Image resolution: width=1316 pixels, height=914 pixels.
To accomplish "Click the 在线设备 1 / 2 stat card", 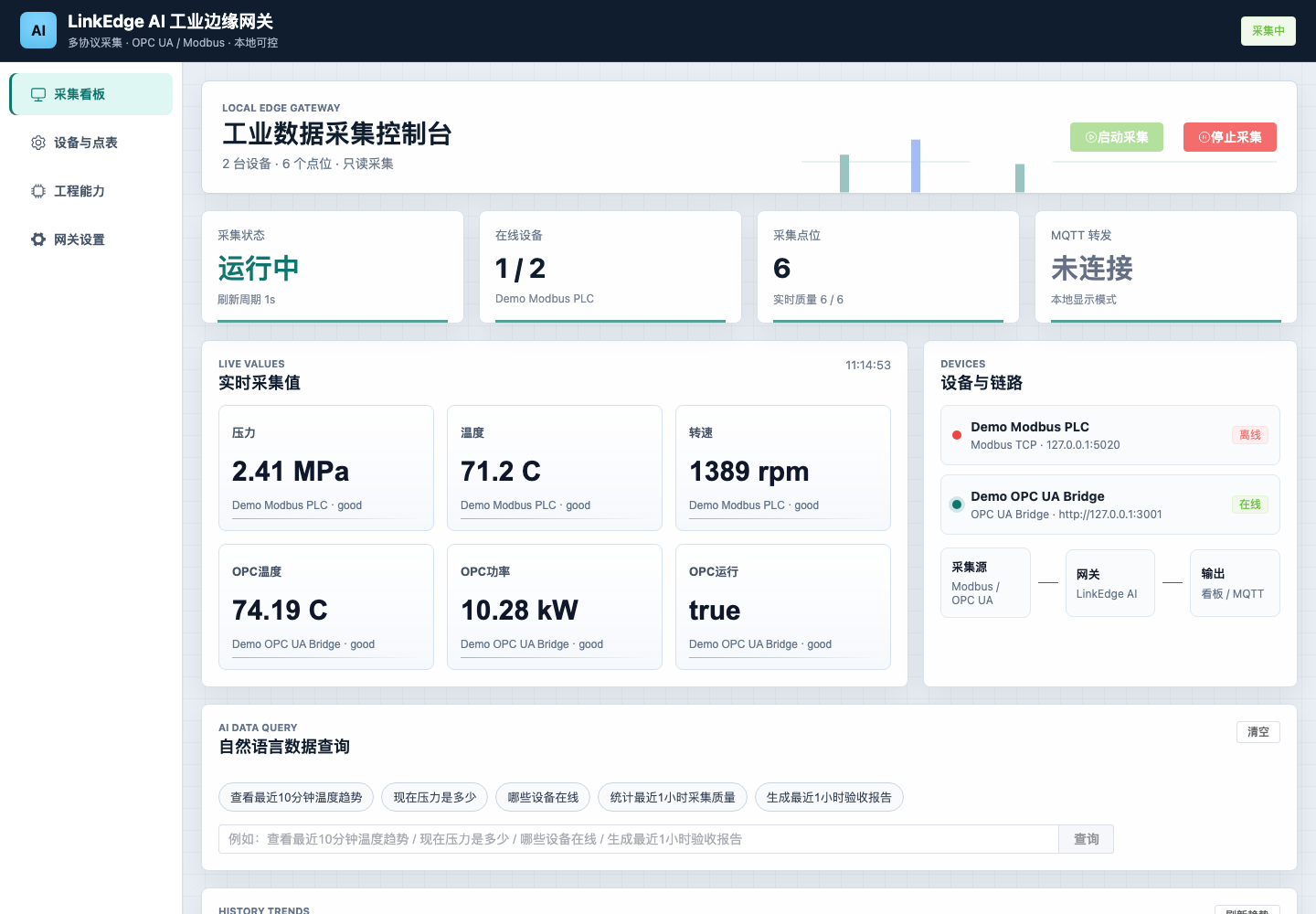I will pos(610,267).
